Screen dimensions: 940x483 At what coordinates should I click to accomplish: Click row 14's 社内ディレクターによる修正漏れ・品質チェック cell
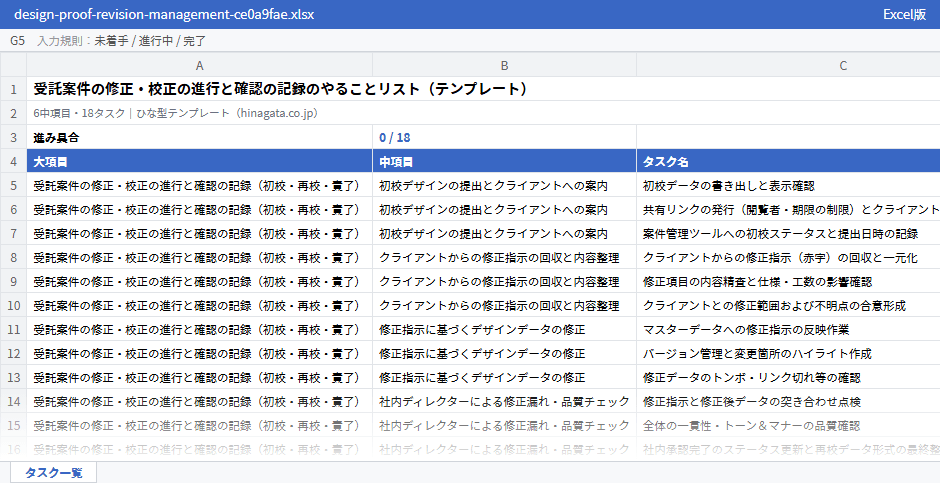pos(504,402)
